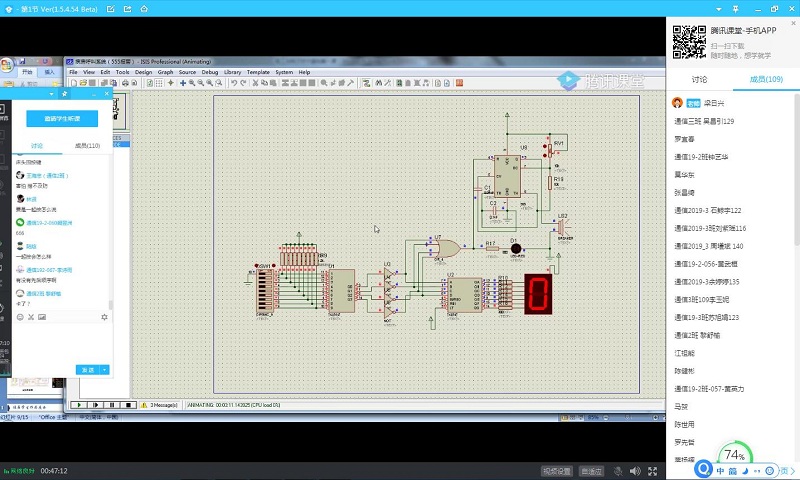
Task: Expand the send options dropdown arrow
Action: 104,370
